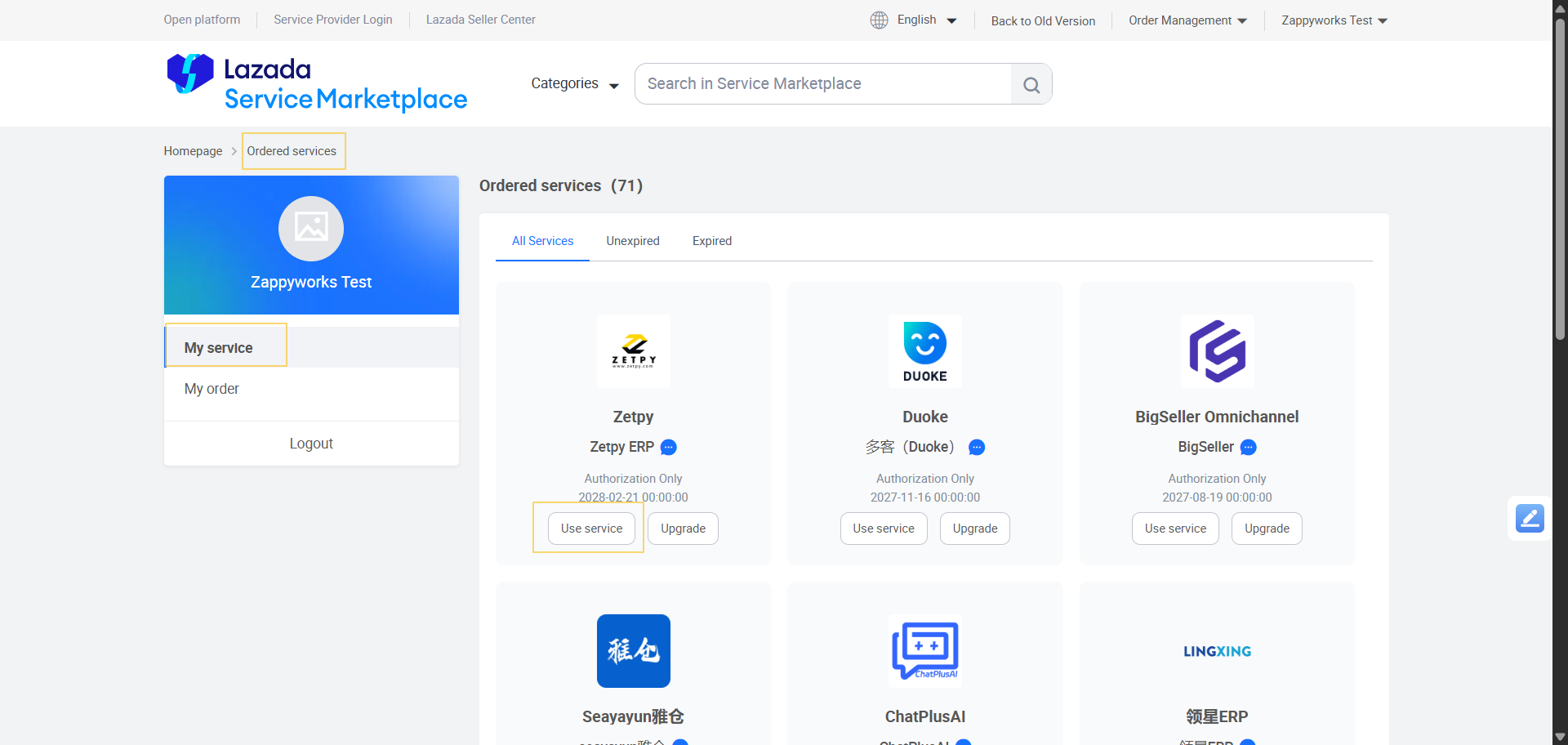Focus the Search in Service Marketplace field
1568x745 pixels.
coord(823,84)
